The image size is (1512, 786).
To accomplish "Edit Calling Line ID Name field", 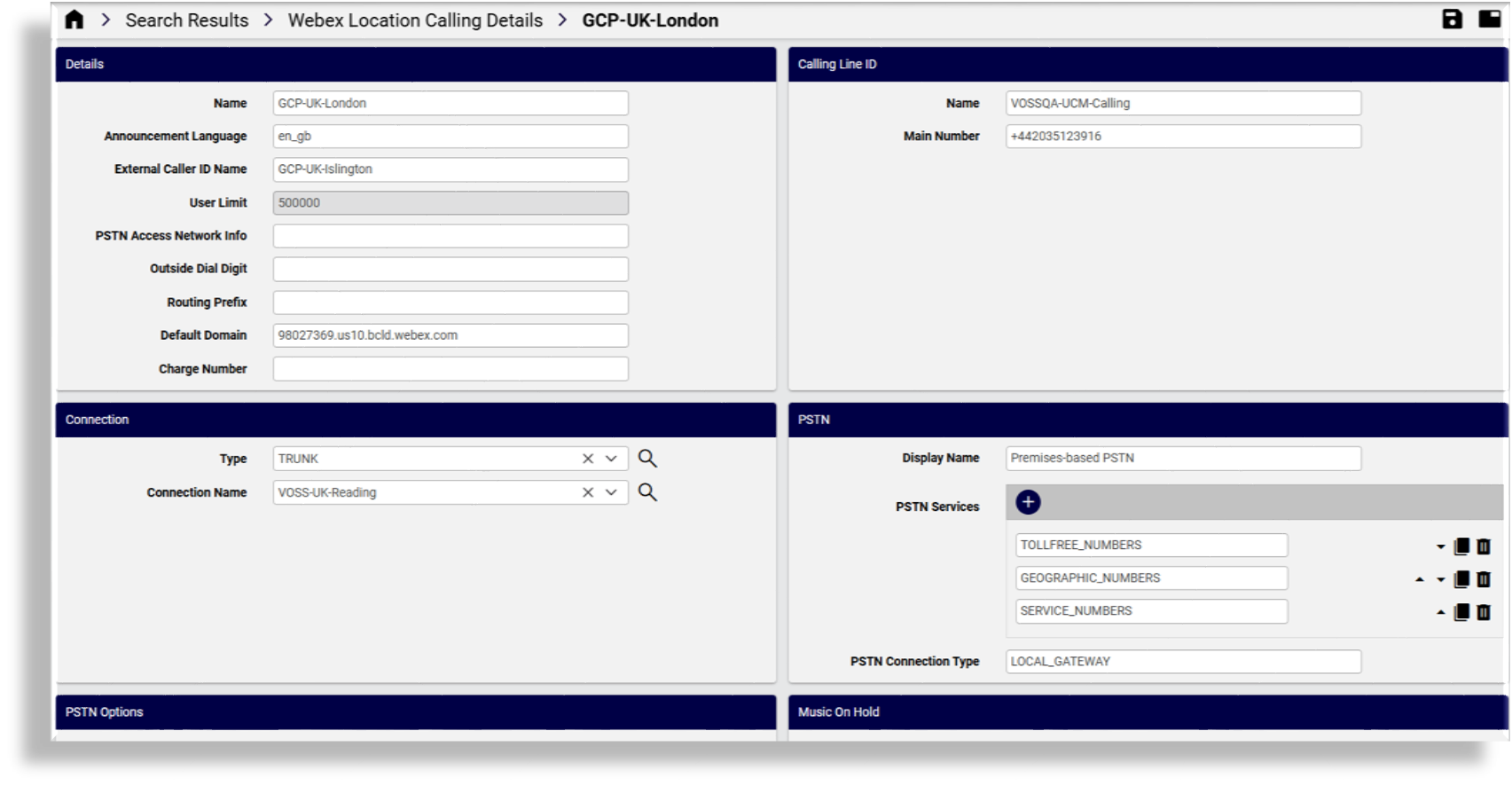I will click(x=1183, y=103).
